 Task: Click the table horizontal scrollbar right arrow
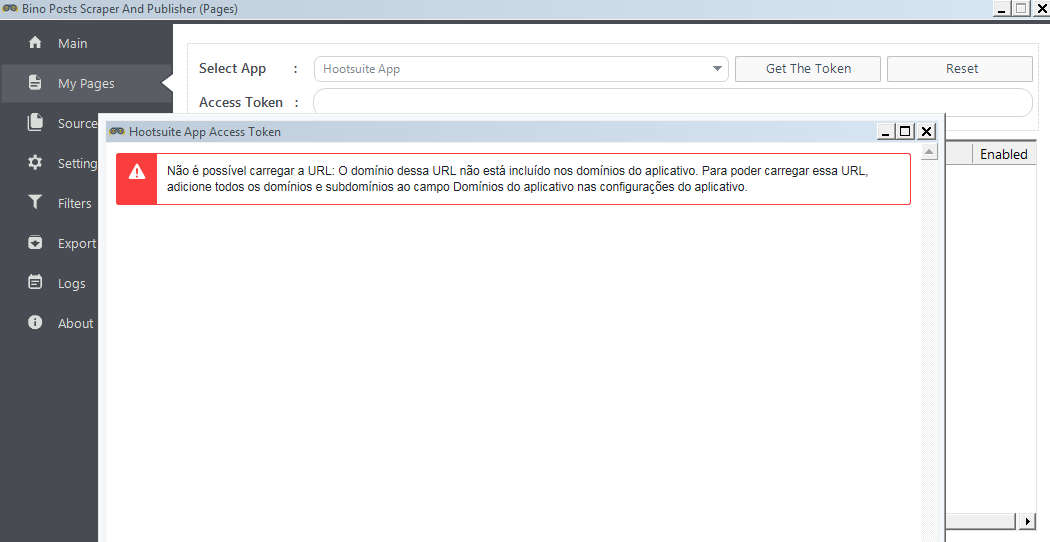(x=1027, y=521)
